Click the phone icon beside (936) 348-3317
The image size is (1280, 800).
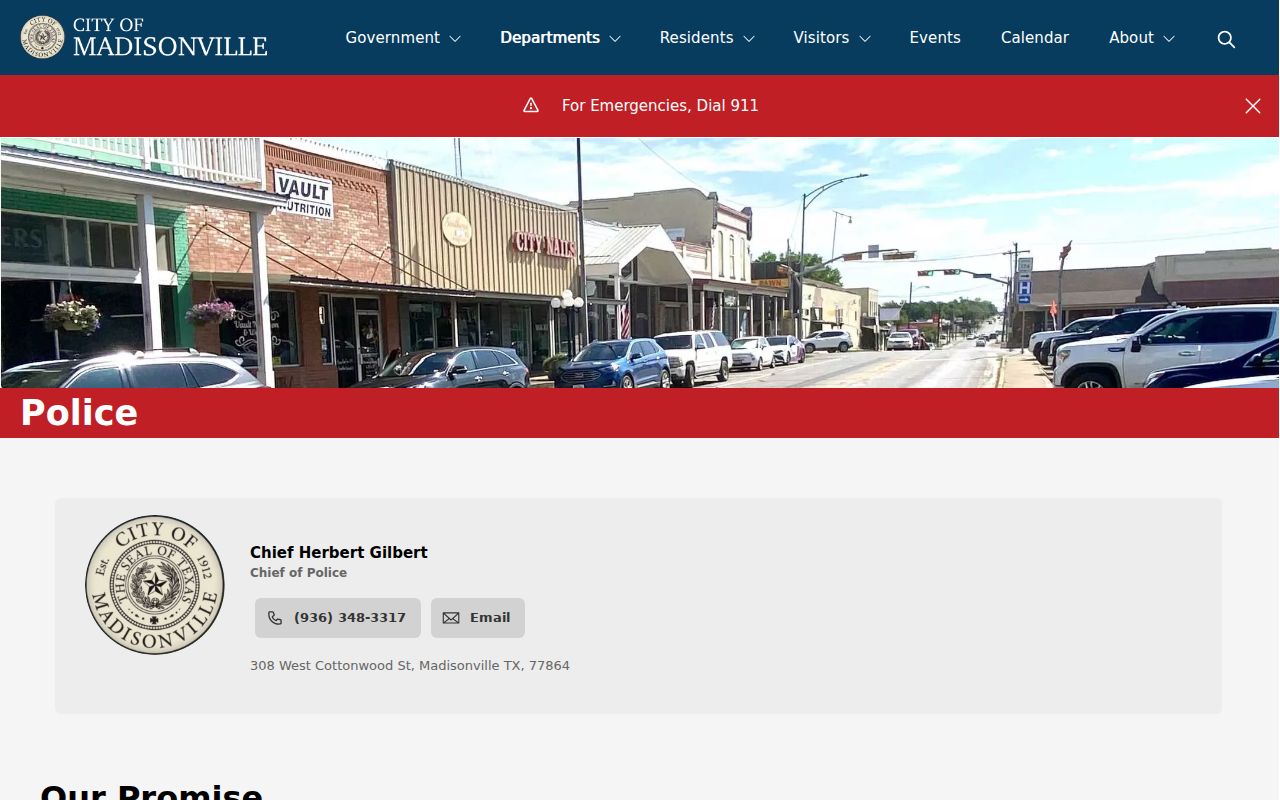(275, 618)
